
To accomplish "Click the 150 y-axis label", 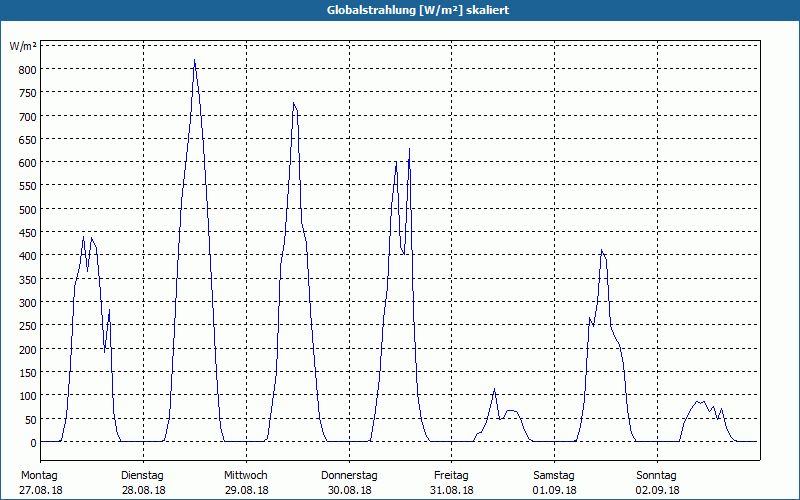I will [x=28, y=373].
